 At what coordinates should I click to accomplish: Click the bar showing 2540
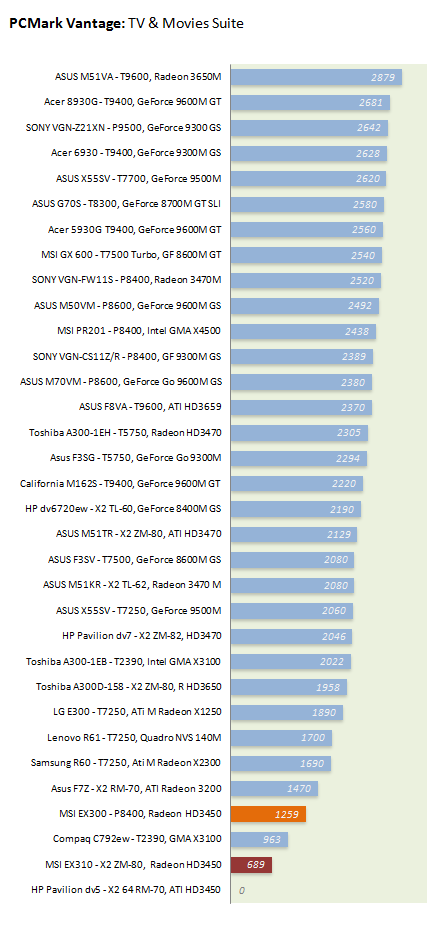pyautogui.click(x=306, y=255)
